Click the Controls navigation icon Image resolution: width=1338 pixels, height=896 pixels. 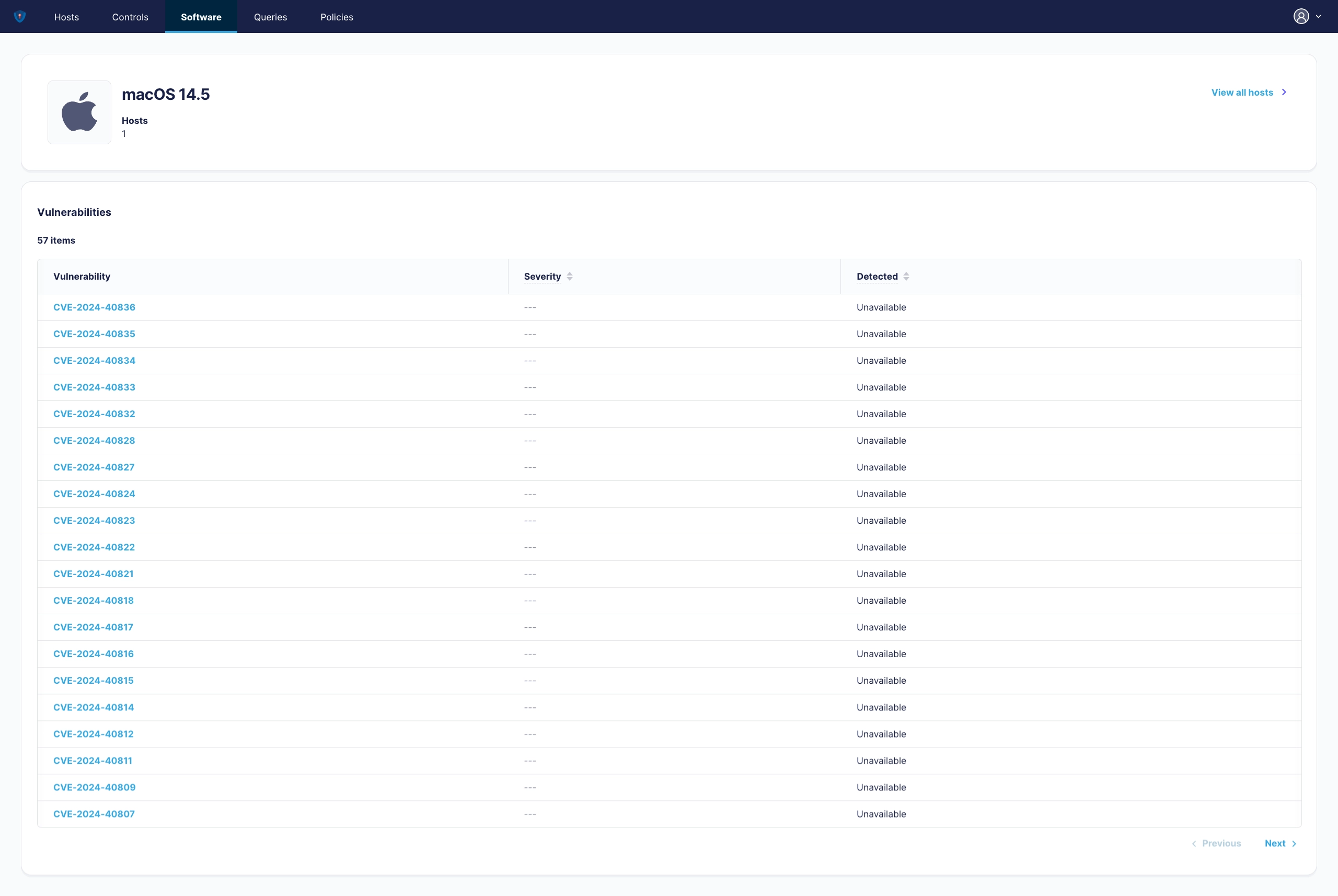point(130,16)
